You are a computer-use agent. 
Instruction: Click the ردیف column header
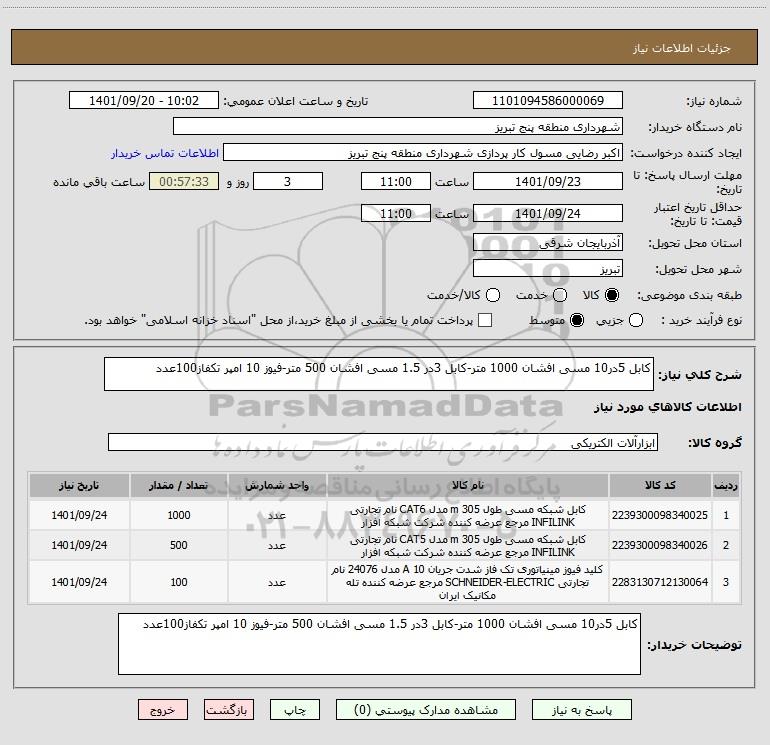[726, 485]
